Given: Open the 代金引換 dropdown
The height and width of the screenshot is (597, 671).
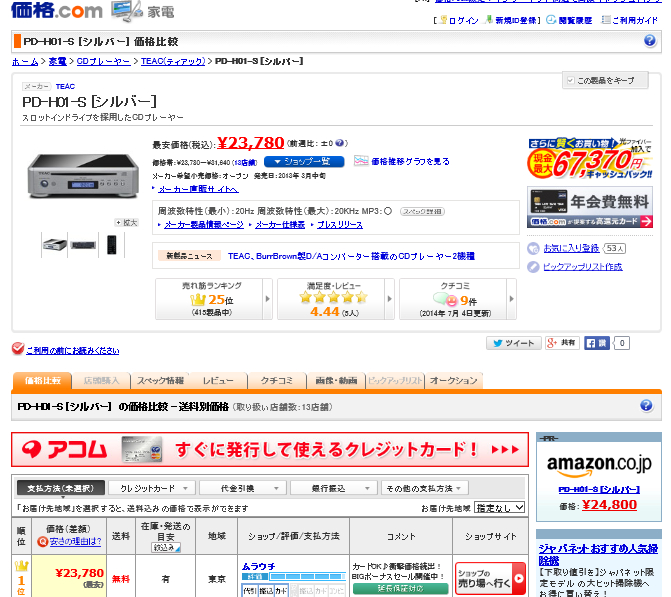Looking at the screenshot, I should tap(243, 488).
